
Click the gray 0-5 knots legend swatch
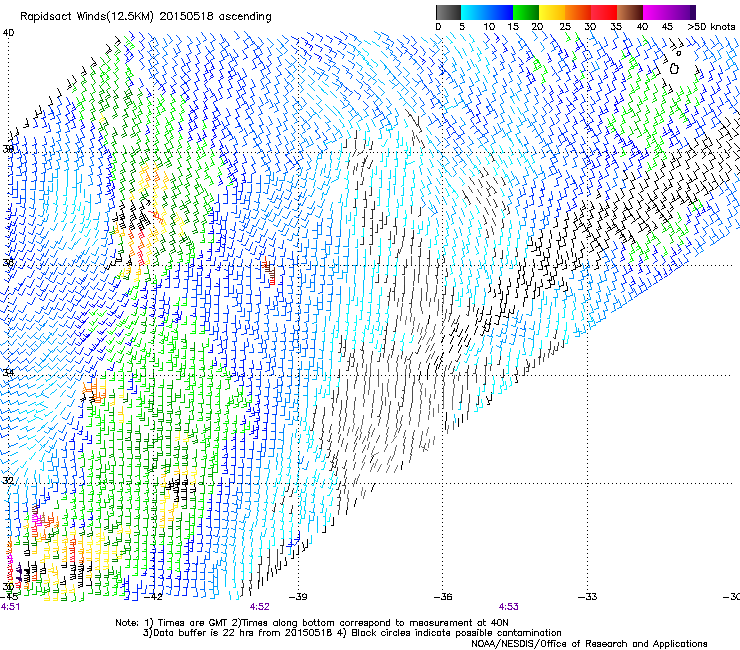point(448,12)
